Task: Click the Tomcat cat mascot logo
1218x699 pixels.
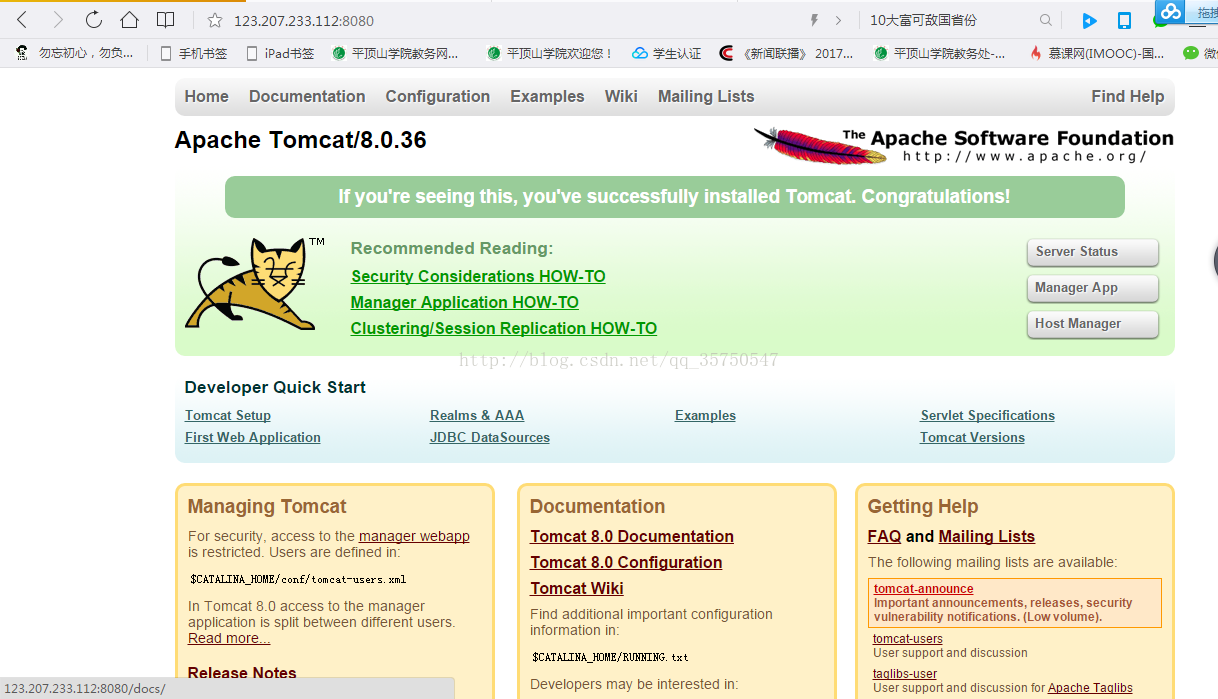Action: pyautogui.click(x=255, y=284)
